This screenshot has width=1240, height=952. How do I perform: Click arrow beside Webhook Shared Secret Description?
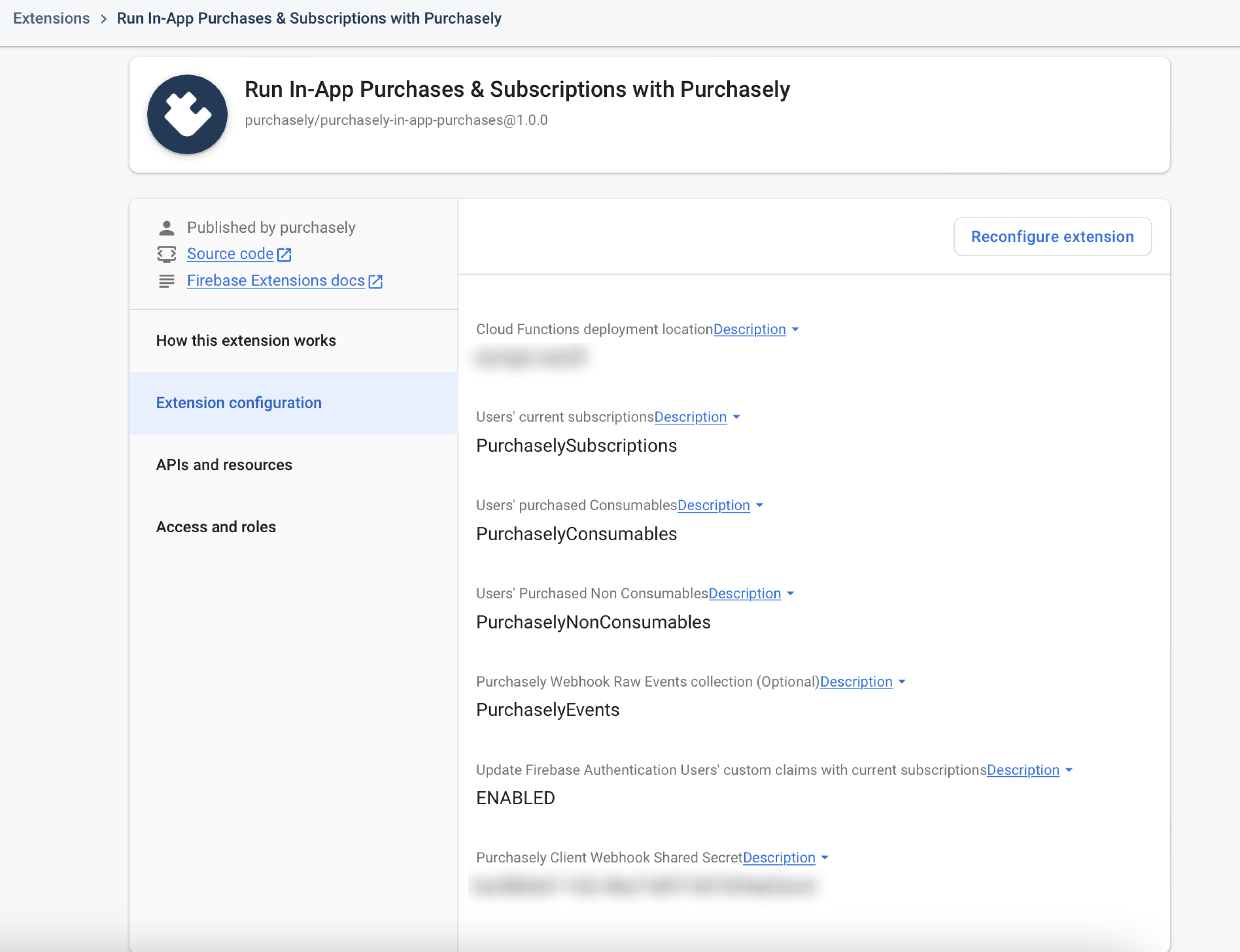824,858
